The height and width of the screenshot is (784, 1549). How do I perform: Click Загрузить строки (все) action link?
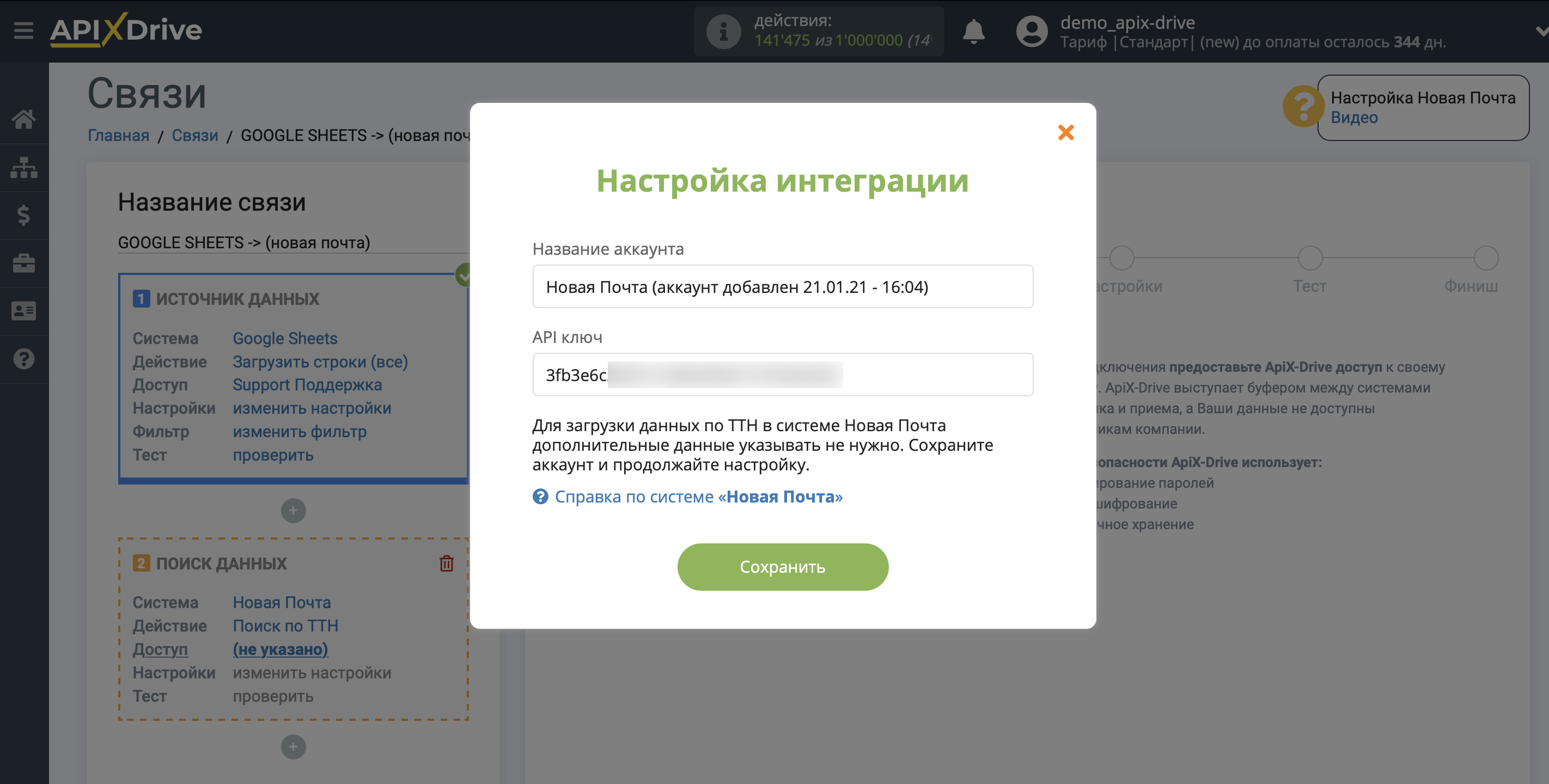coord(320,362)
